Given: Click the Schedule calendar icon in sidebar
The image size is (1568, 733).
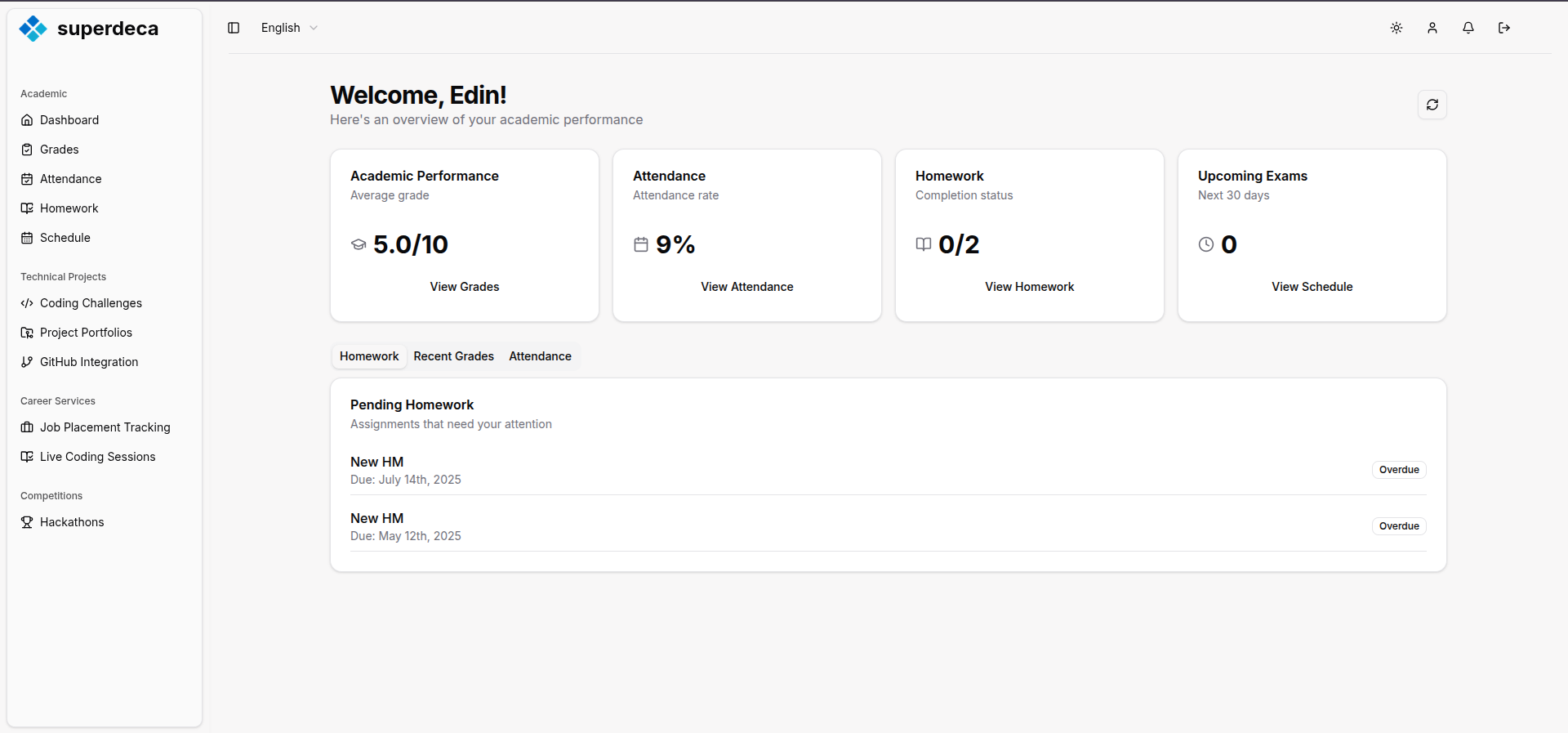Looking at the screenshot, I should click(27, 238).
